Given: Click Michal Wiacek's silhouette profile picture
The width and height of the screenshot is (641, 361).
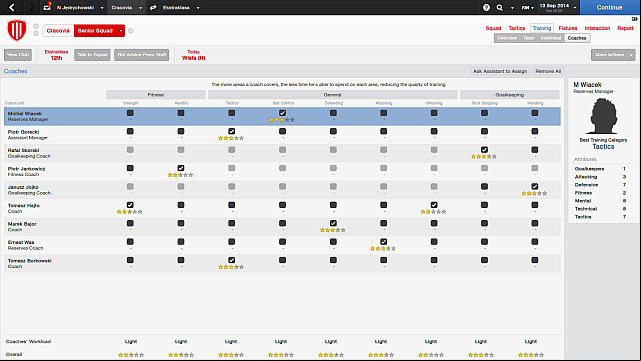Looking at the screenshot, I should [x=603, y=116].
